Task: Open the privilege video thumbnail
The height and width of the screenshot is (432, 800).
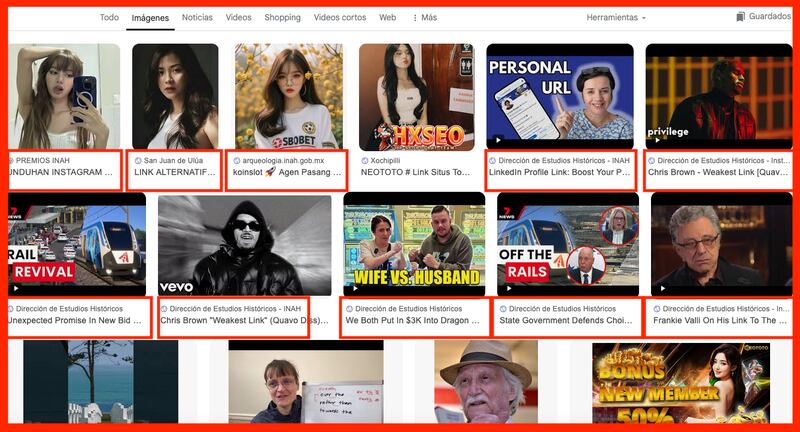Action: click(x=719, y=96)
